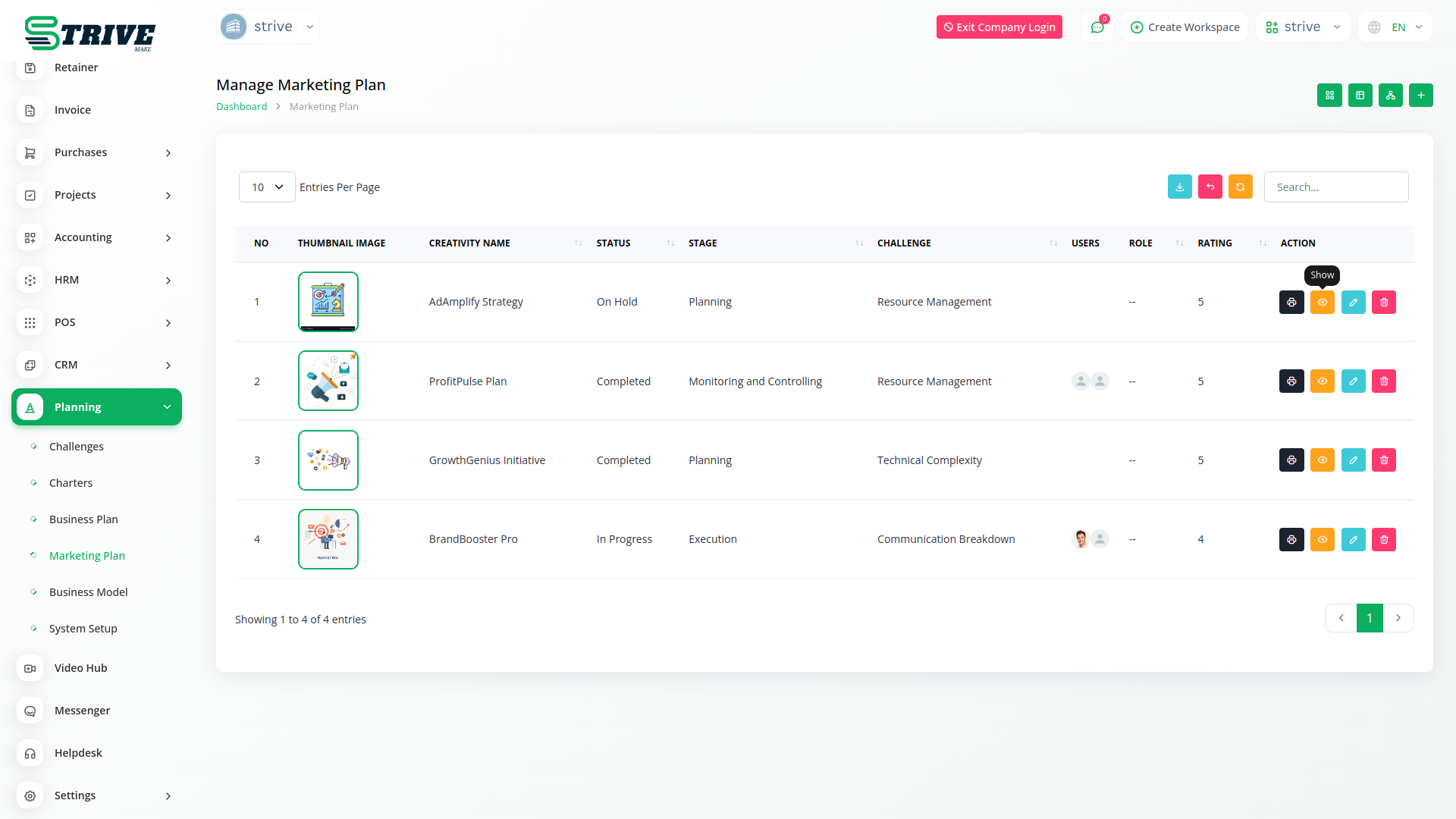Click the pencil icon for ProfitPulse Plan
The width and height of the screenshot is (1456, 819).
point(1353,381)
